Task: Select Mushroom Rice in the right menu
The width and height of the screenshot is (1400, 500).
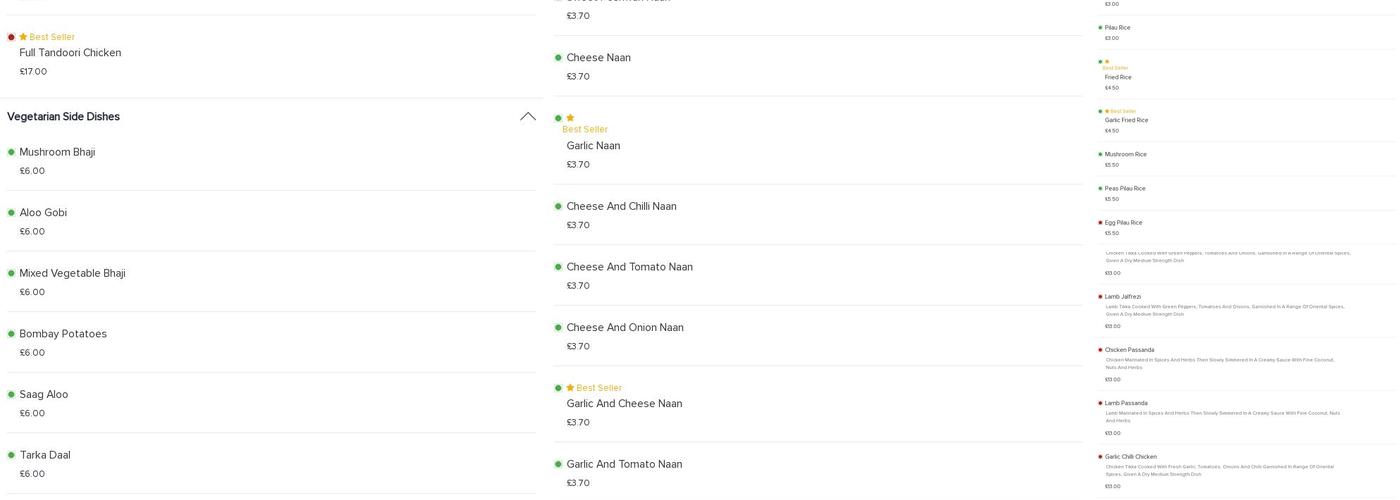Action: pos(1125,155)
